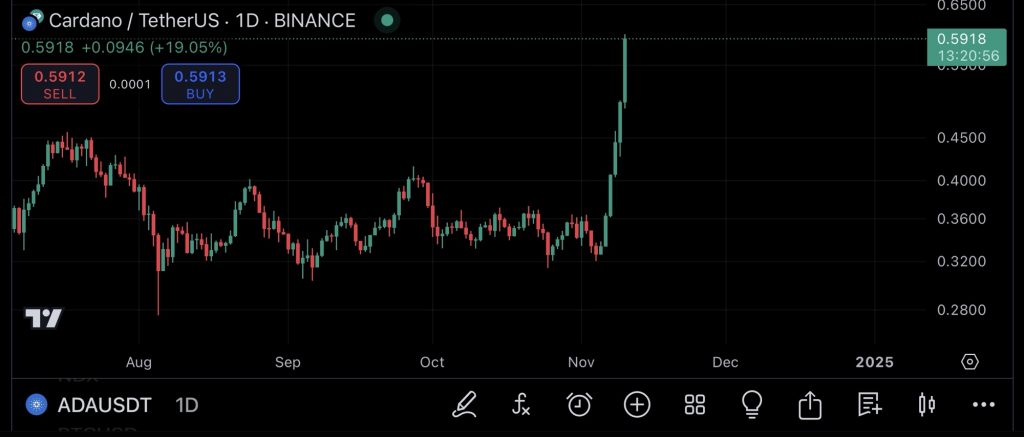Open the drawing tools pencil icon

click(464, 404)
